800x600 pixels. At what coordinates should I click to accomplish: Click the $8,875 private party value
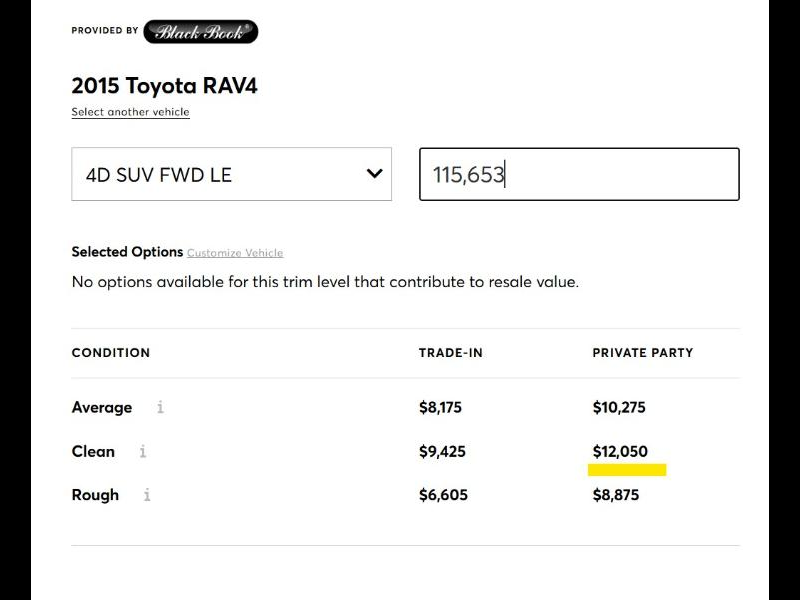[615, 495]
